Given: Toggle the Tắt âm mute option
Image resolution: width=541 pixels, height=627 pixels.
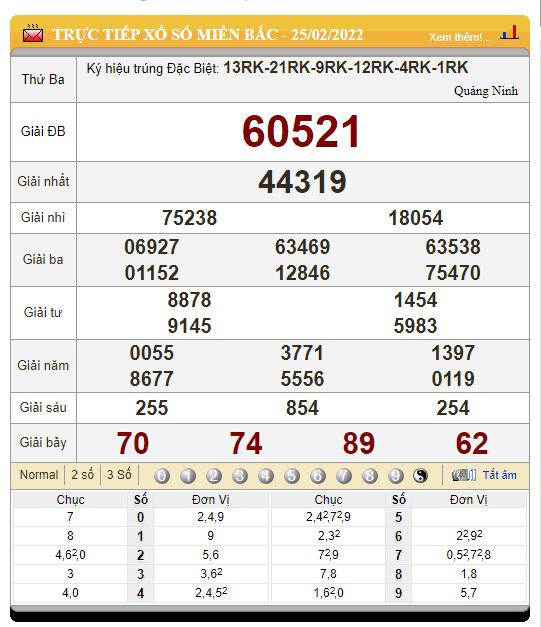Looking at the screenshot, I should pos(499,475).
